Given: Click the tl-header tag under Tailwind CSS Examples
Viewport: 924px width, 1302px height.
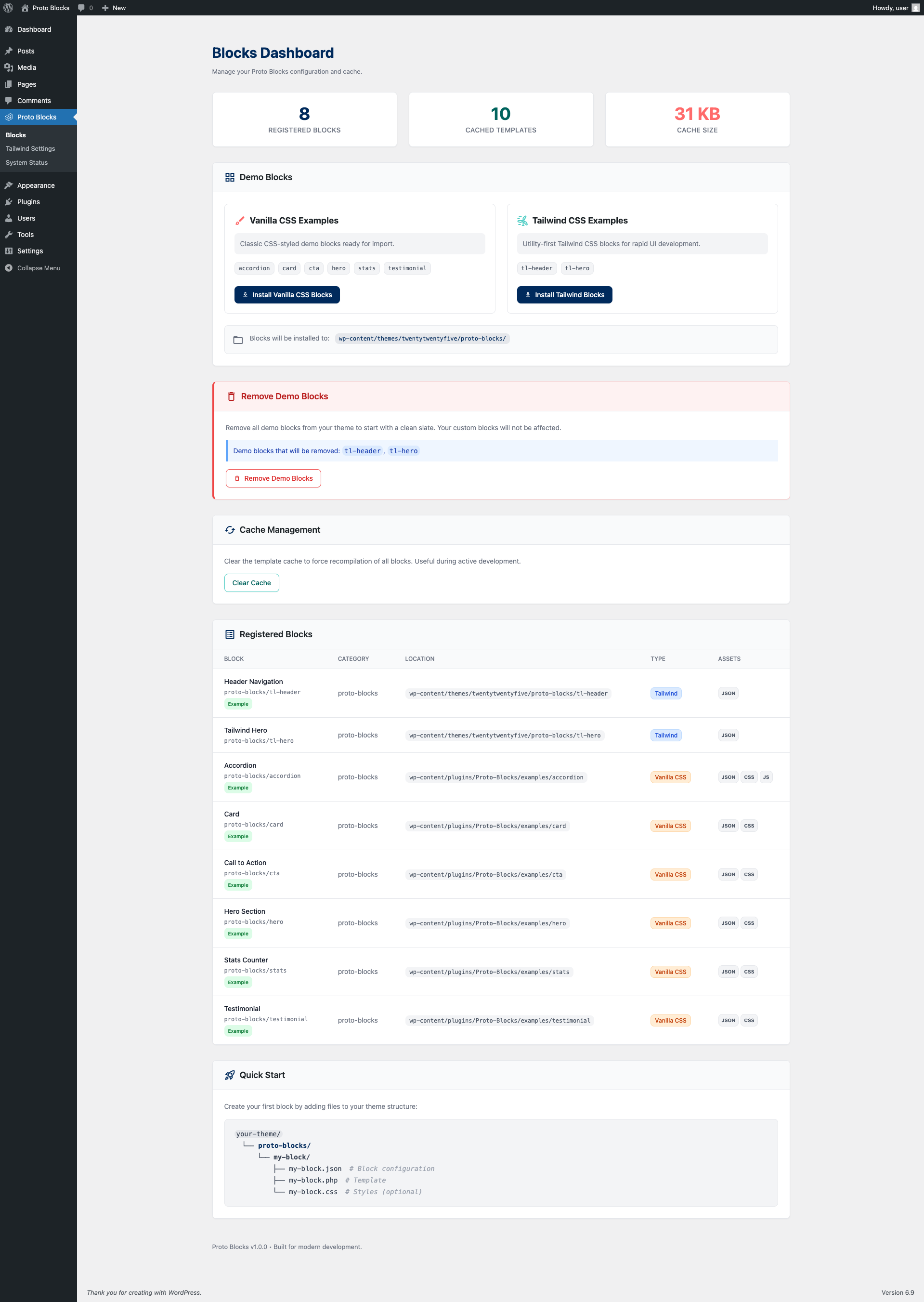Looking at the screenshot, I should point(536,268).
